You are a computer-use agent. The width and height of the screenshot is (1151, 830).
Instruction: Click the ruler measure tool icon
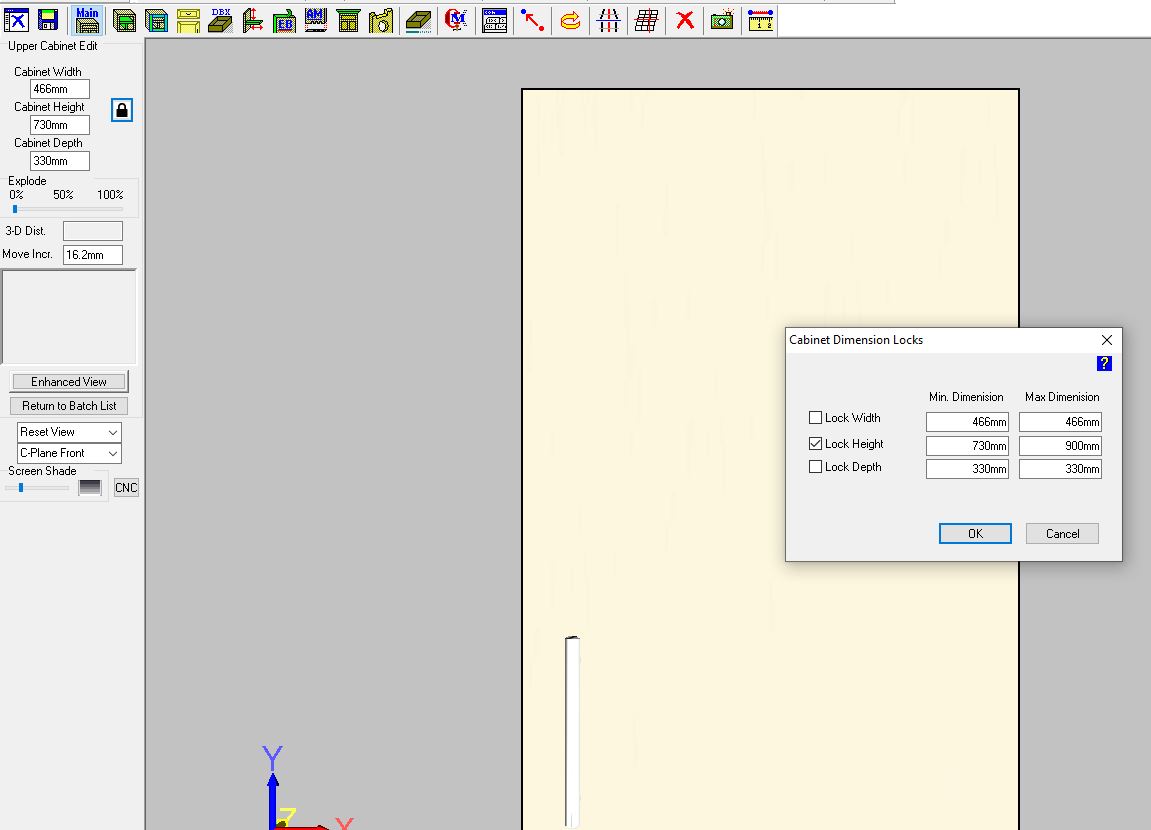(x=761, y=20)
